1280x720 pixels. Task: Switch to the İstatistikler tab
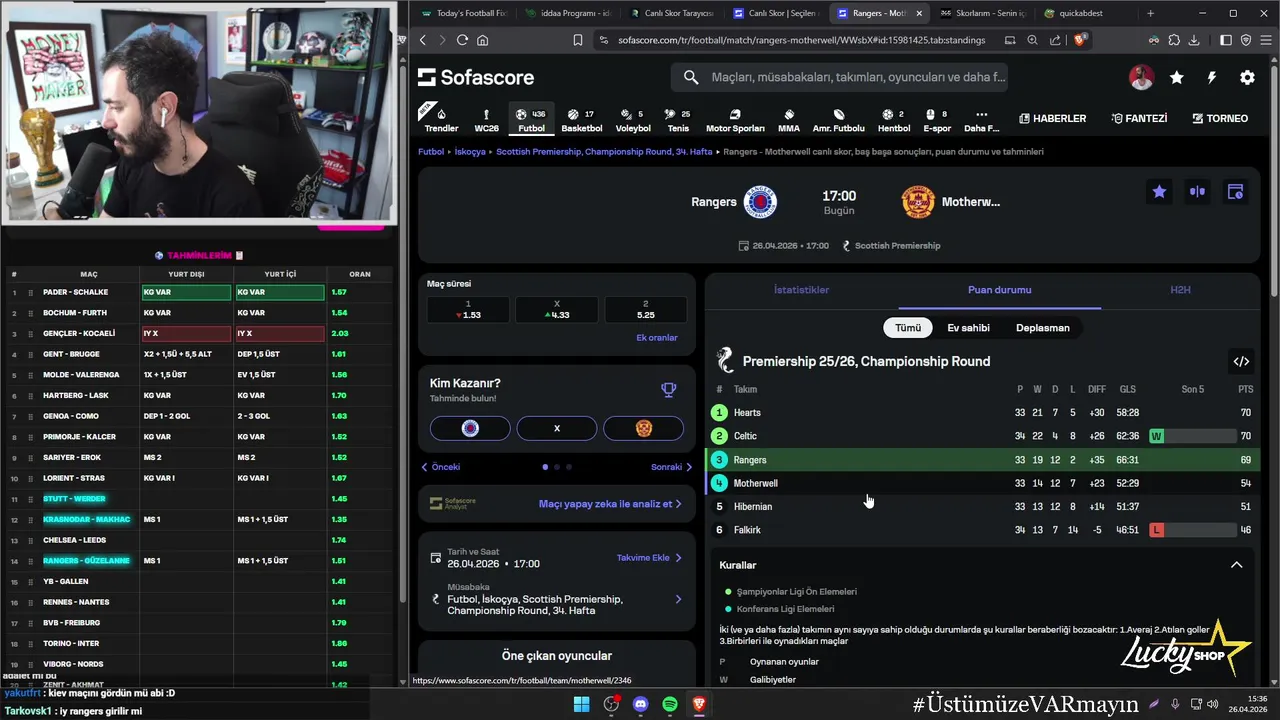click(x=801, y=290)
